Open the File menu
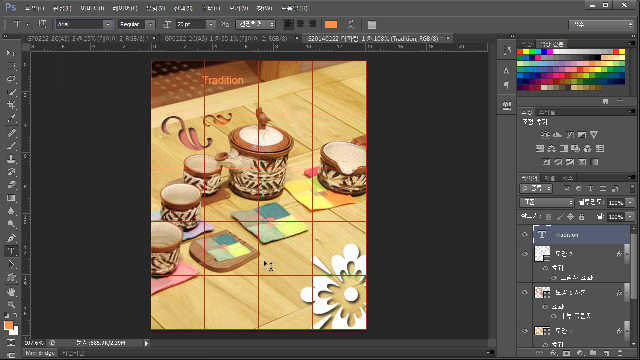The image size is (640, 360). pos(34,8)
